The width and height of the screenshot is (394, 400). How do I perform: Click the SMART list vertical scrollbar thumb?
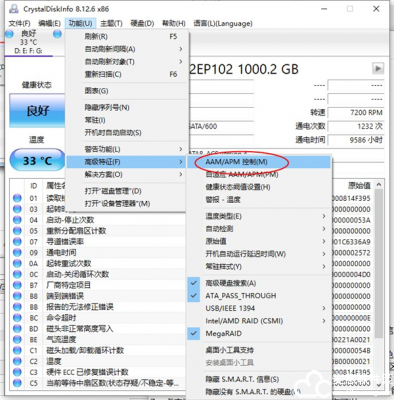(378, 263)
